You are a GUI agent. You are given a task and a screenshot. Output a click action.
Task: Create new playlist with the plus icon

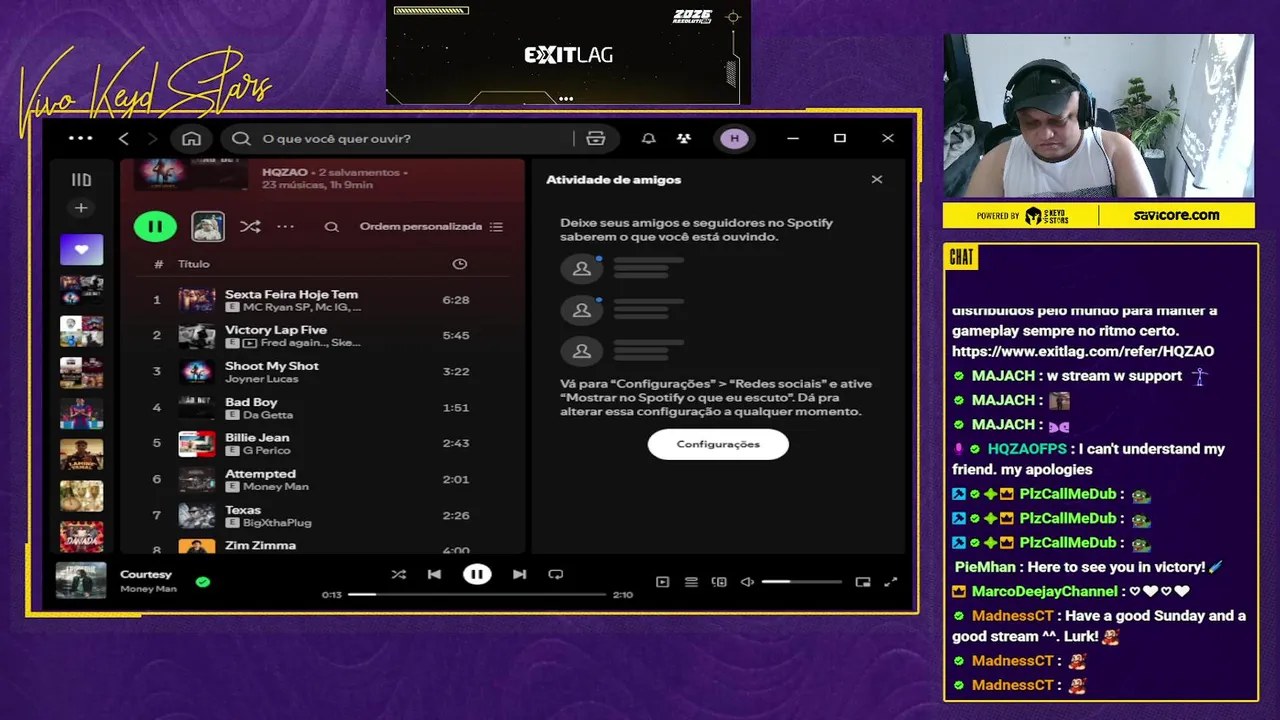81,208
